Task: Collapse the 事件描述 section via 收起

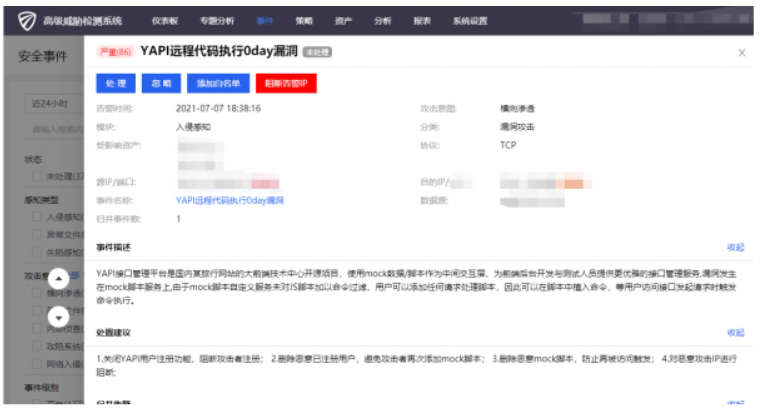Action: (x=735, y=248)
